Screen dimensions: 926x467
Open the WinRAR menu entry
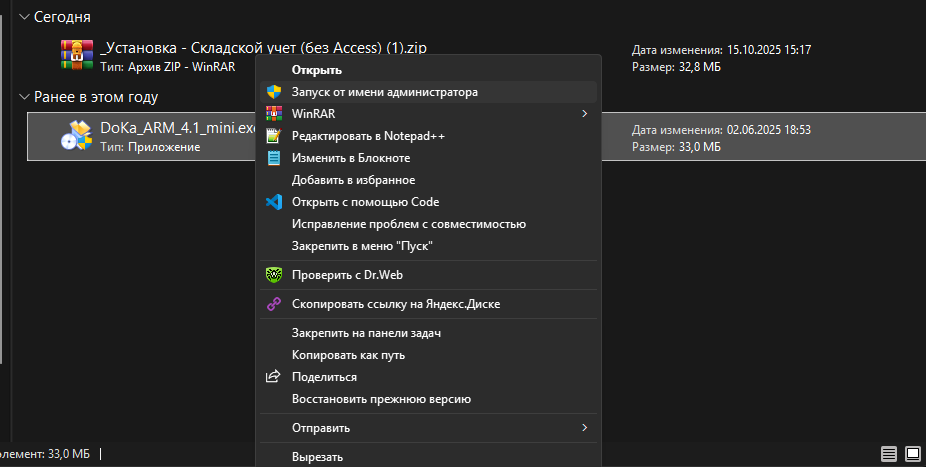[x=428, y=113]
